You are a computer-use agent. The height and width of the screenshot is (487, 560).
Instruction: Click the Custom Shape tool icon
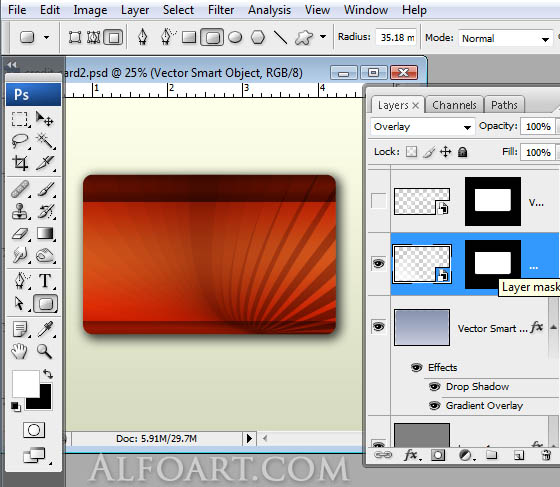[x=304, y=37]
